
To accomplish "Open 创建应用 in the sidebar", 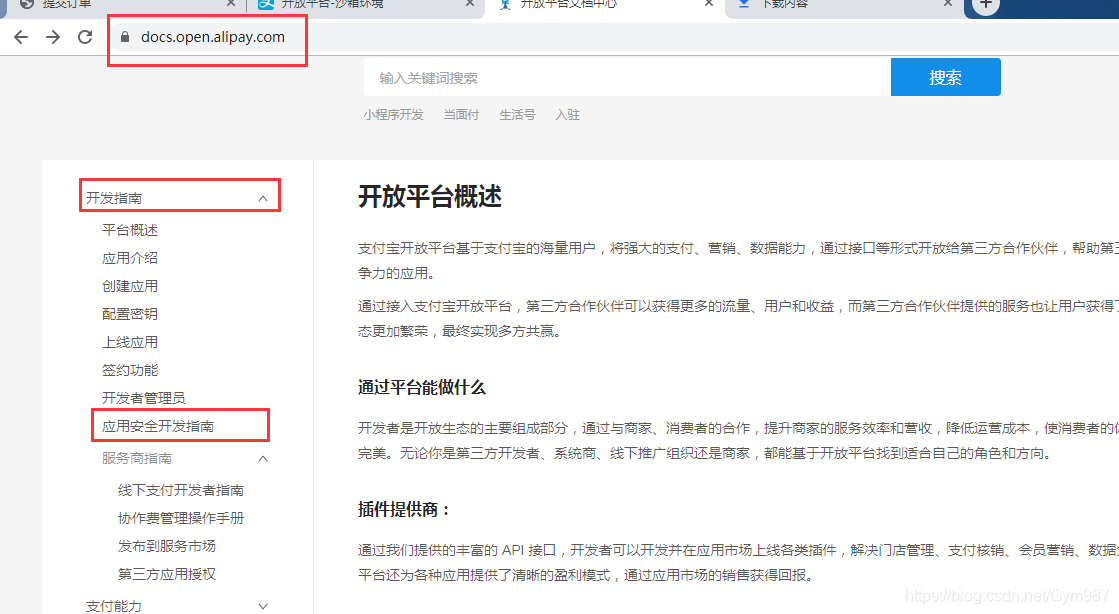I will tap(130, 286).
